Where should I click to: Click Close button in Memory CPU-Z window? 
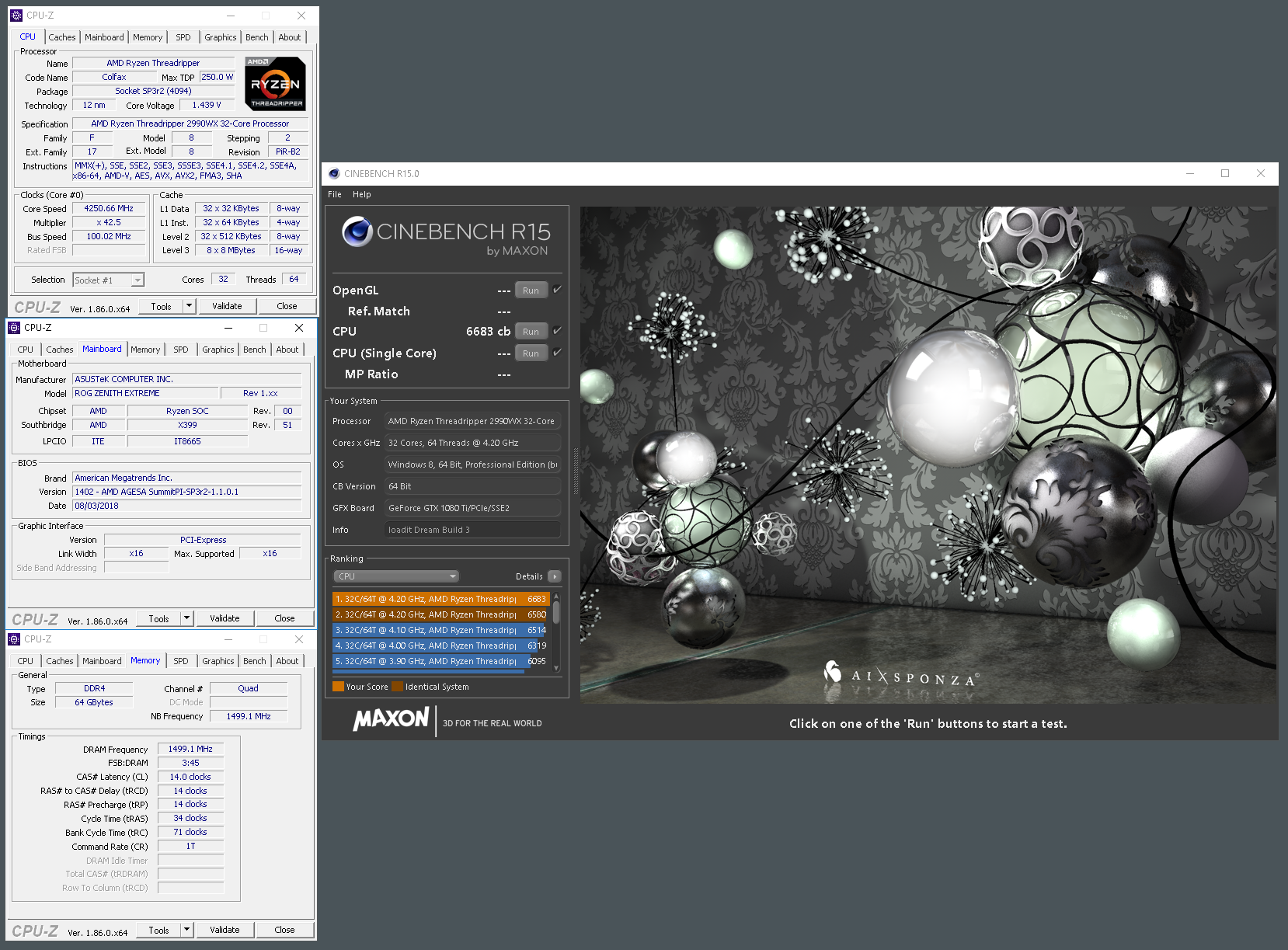(x=284, y=930)
